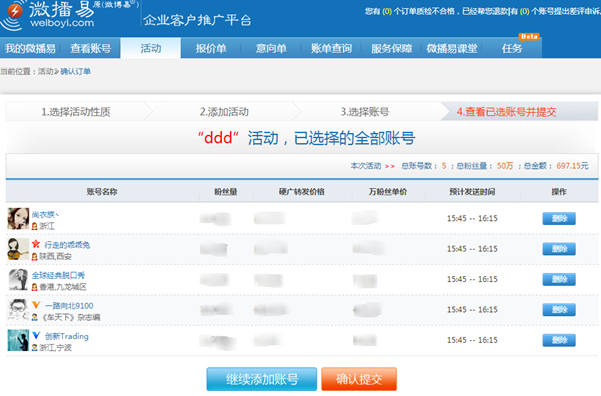Click the 粉丝量 column header
The width and height of the screenshot is (601, 396).
(x=225, y=192)
